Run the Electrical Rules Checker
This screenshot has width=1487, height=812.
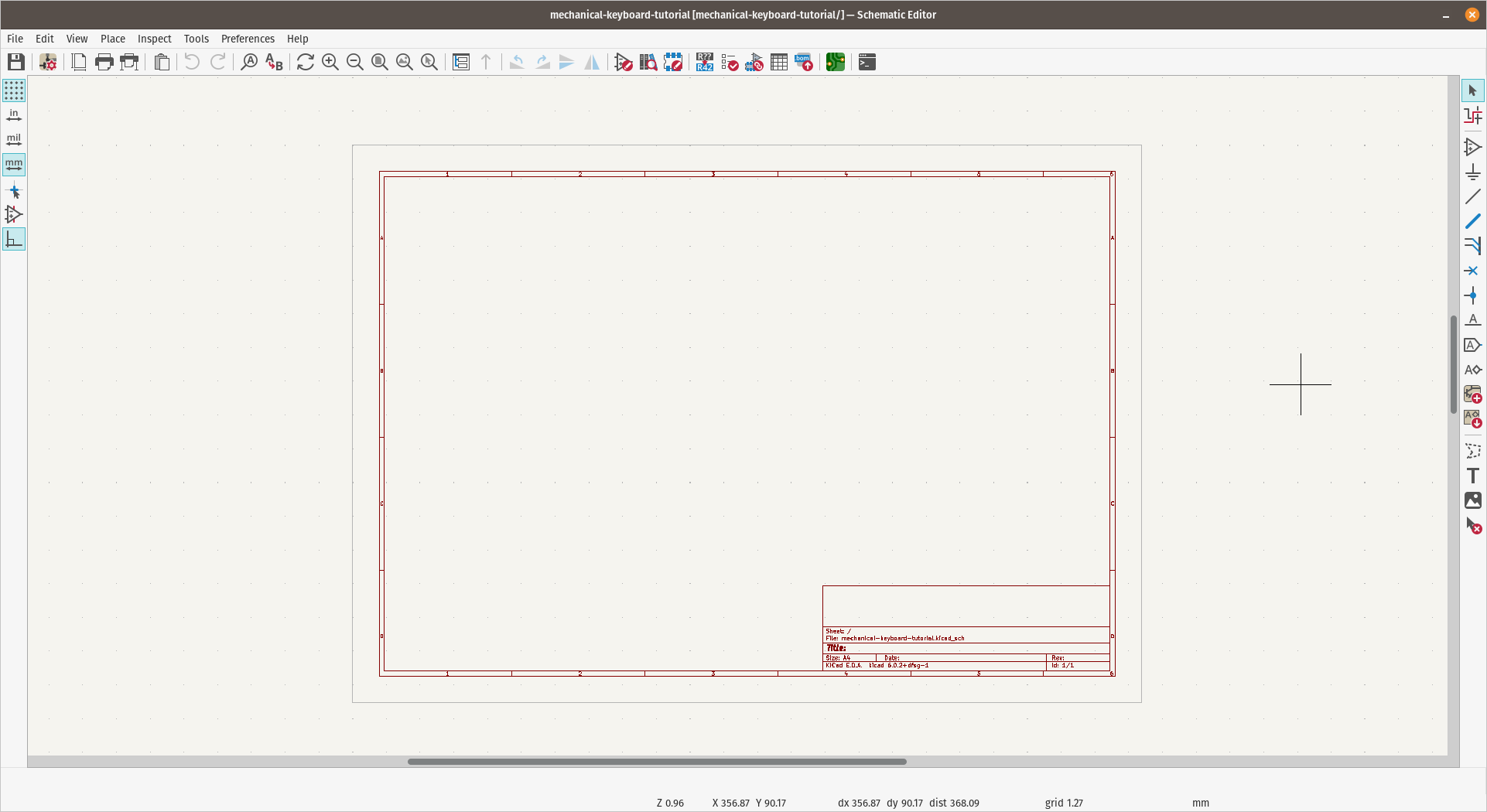click(730, 62)
